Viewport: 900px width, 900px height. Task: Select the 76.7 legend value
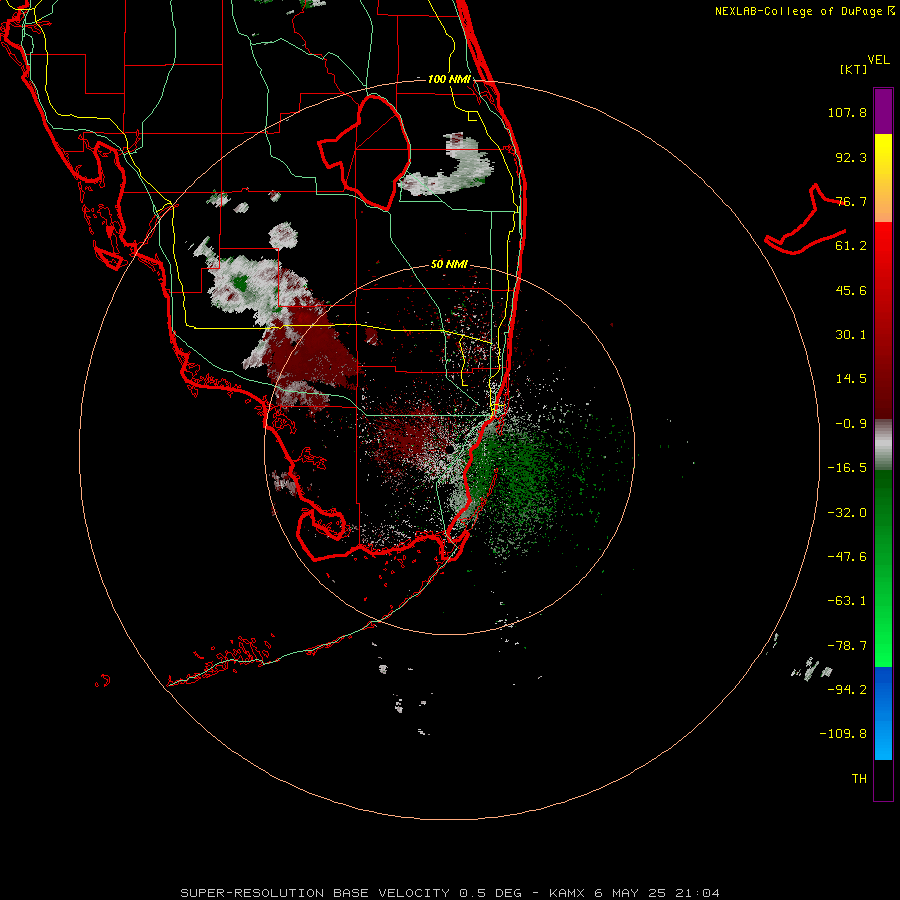point(851,201)
